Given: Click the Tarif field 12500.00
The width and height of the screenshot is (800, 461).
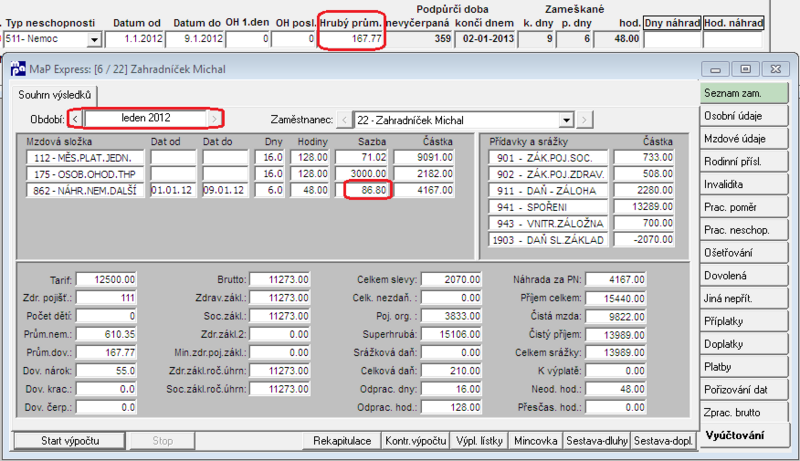Looking at the screenshot, I should click(x=106, y=280).
